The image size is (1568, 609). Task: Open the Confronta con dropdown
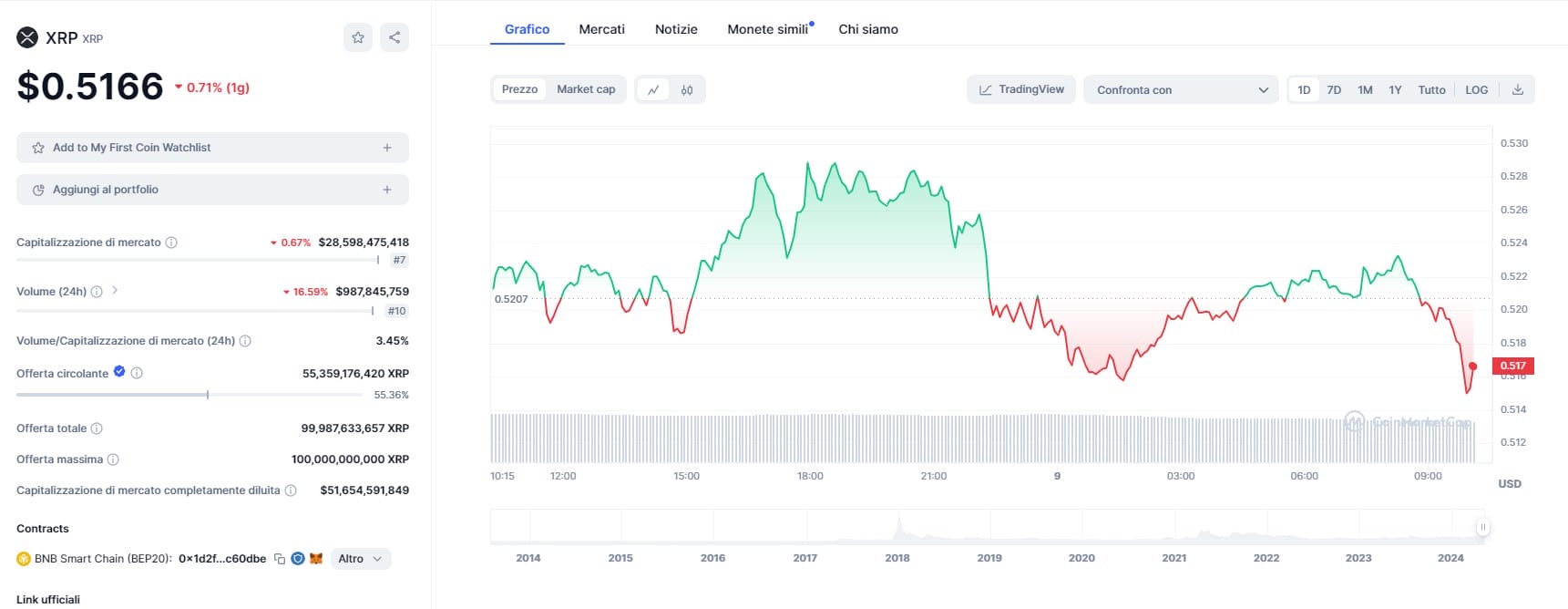(x=1181, y=89)
